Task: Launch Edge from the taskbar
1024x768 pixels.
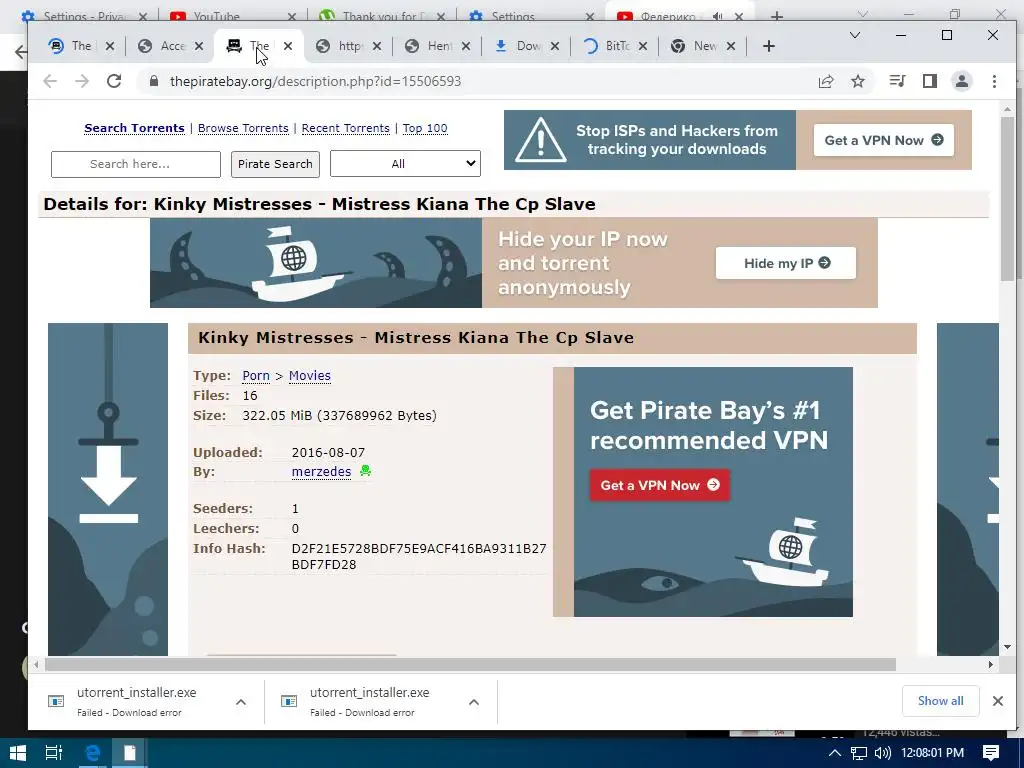Action: click(x=93, y=752)
